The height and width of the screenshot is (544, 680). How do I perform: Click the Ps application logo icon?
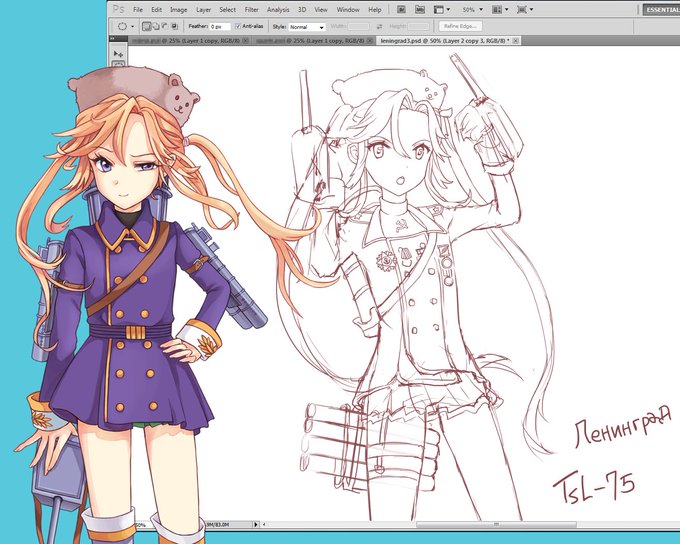(x=118, y=10)
